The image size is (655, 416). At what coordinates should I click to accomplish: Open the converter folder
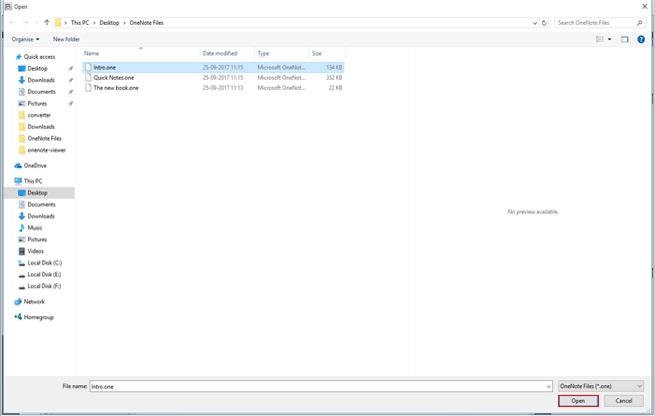pyautogui.click(x=39, y=115)
